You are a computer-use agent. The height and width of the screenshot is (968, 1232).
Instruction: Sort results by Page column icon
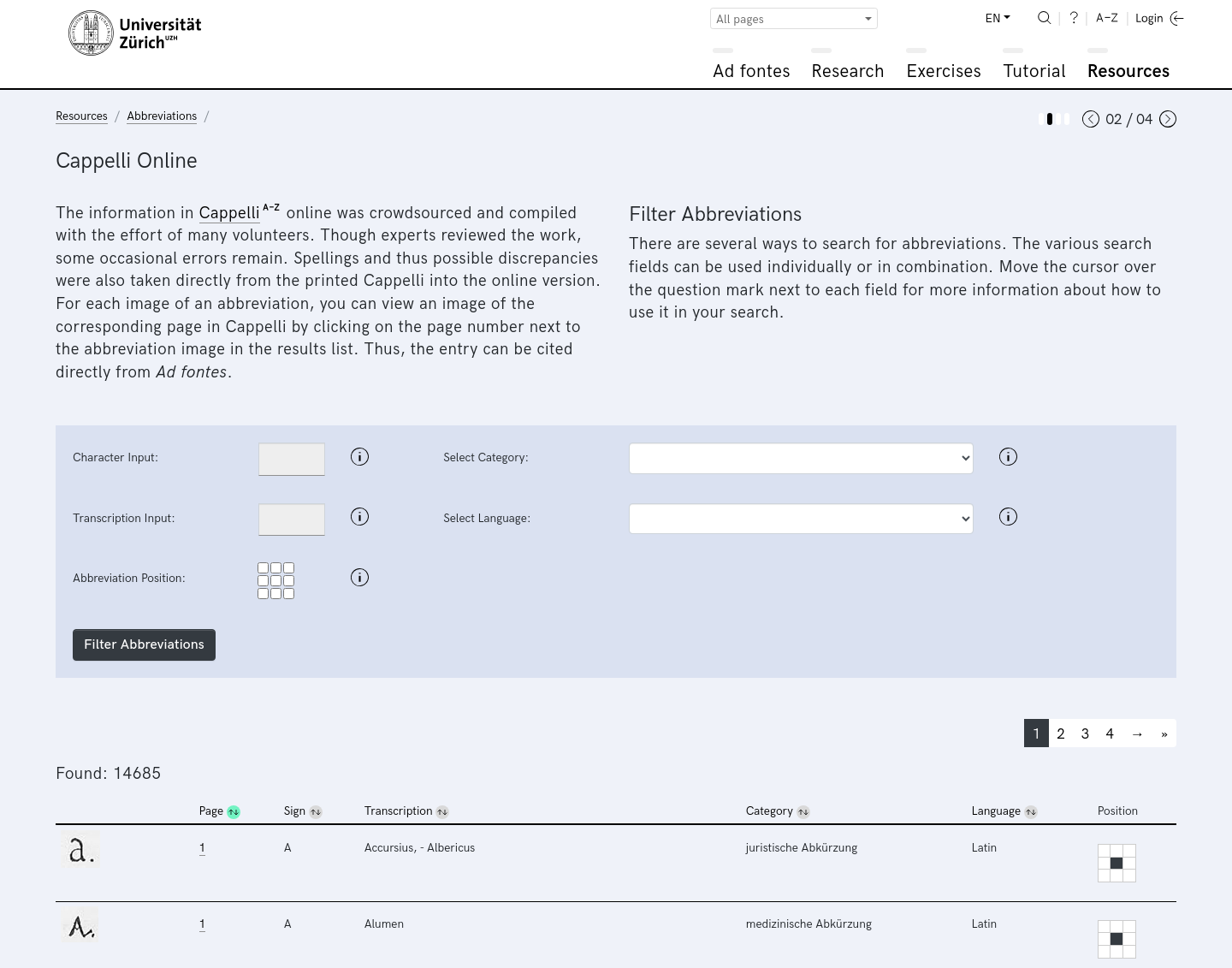[x=234, y=812]
